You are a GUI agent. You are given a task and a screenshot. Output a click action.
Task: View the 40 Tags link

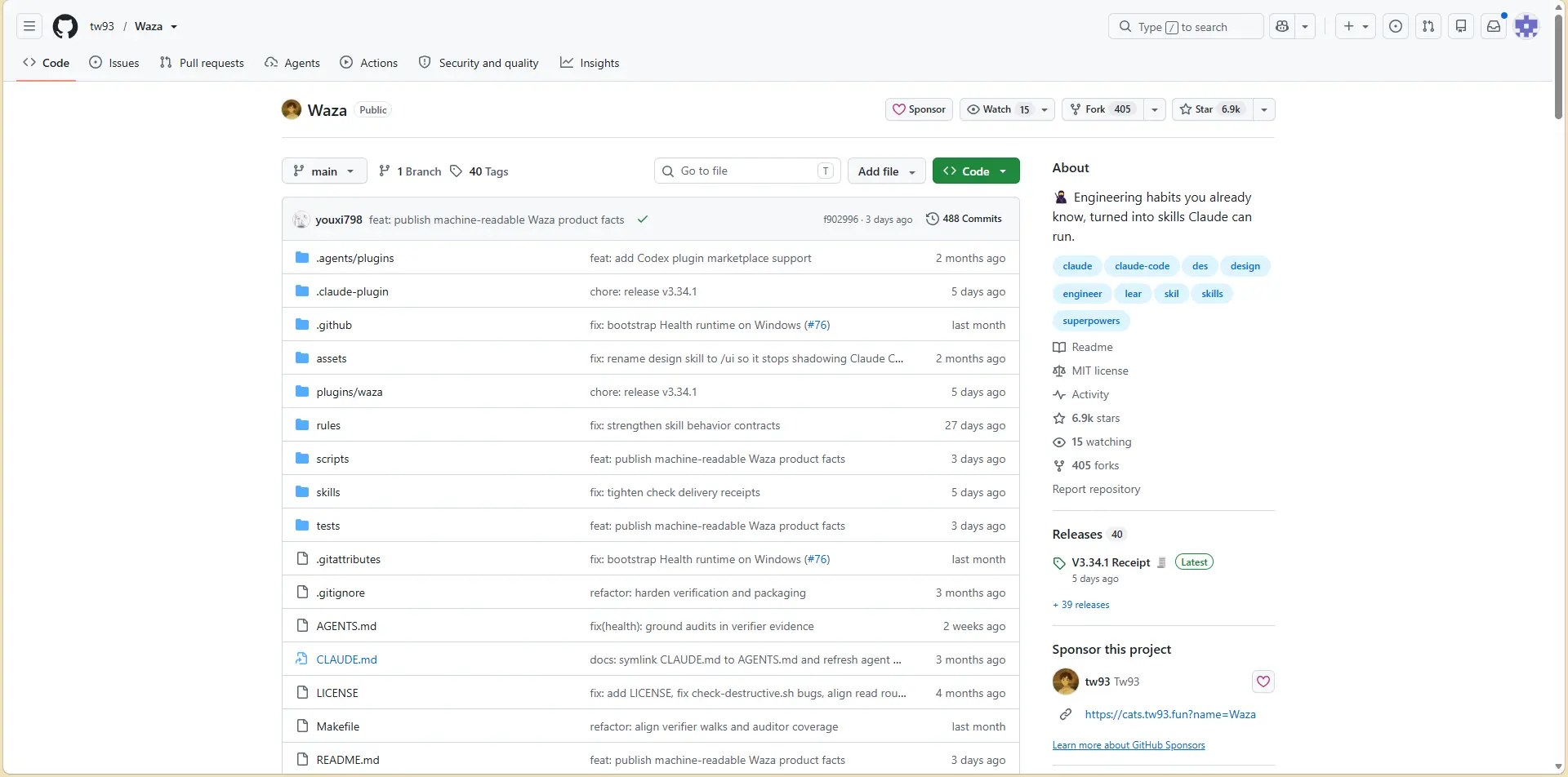click(479, 171)
